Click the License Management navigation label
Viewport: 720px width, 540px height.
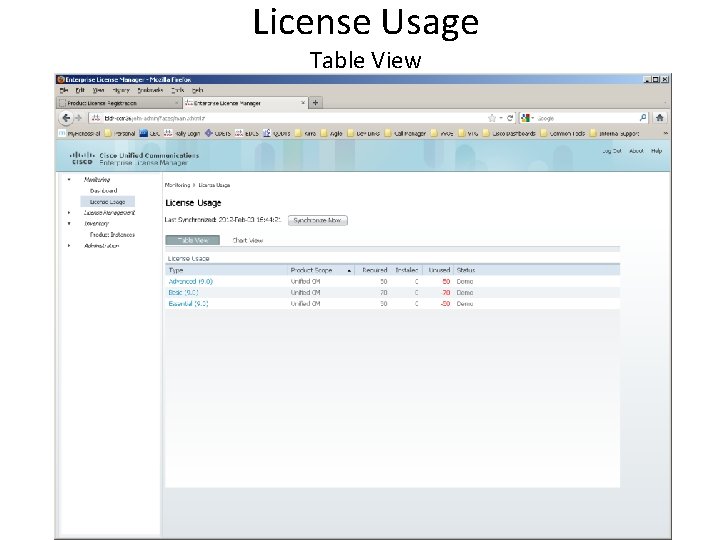coord(109,213)
